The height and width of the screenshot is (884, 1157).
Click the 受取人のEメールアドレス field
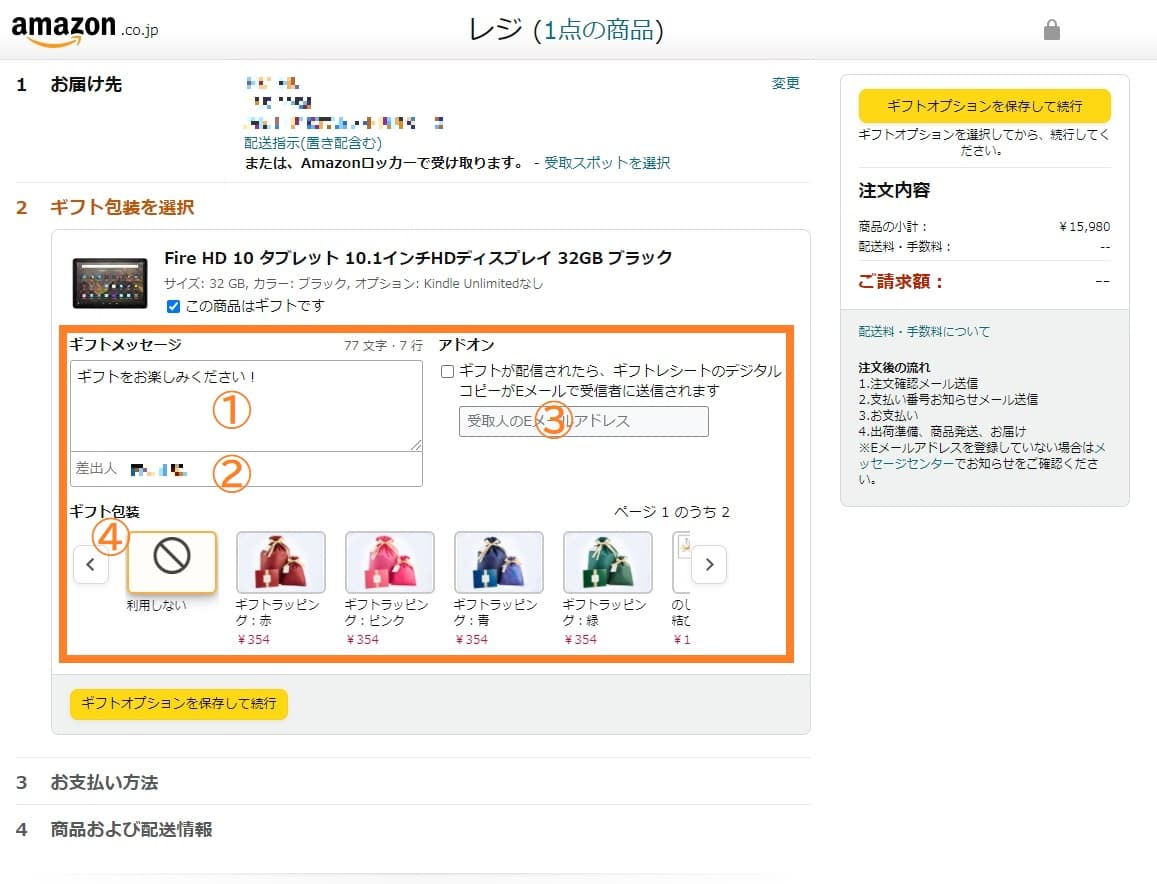(x=584, y=421)
